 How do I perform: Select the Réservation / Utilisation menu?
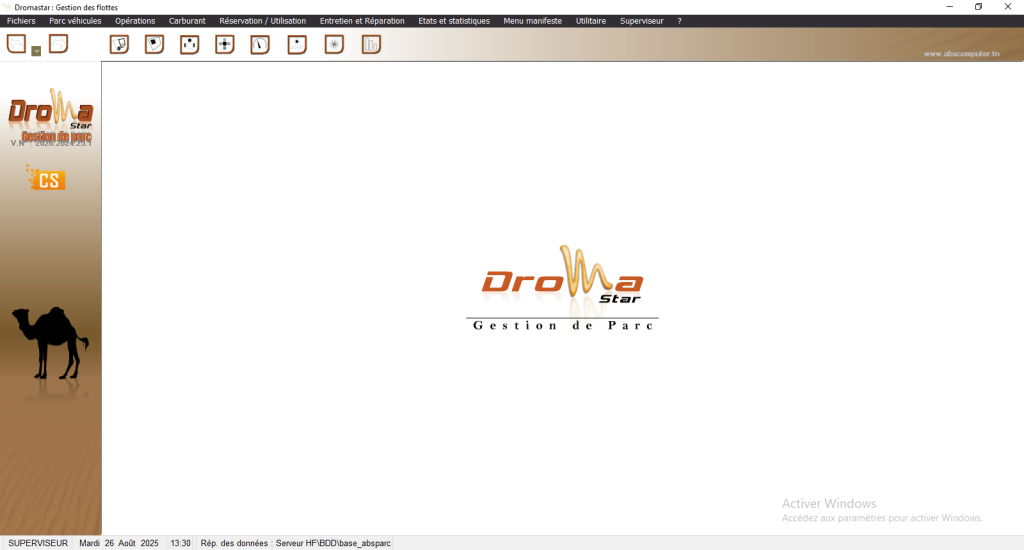(x=262, y=20)
